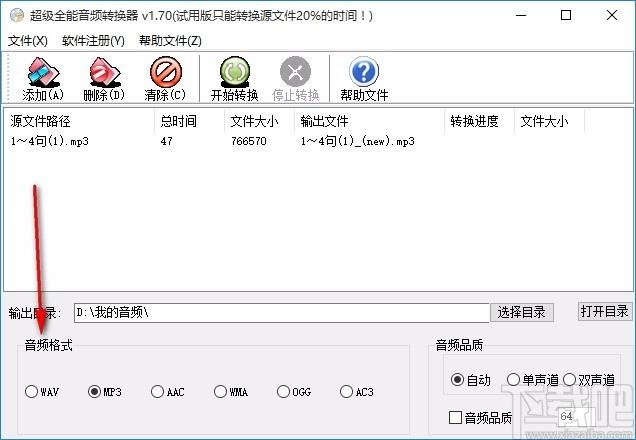Viewport: 636px width, 440px height.
Task: Click the 选择目录 button
Action: tap(521, 312)
